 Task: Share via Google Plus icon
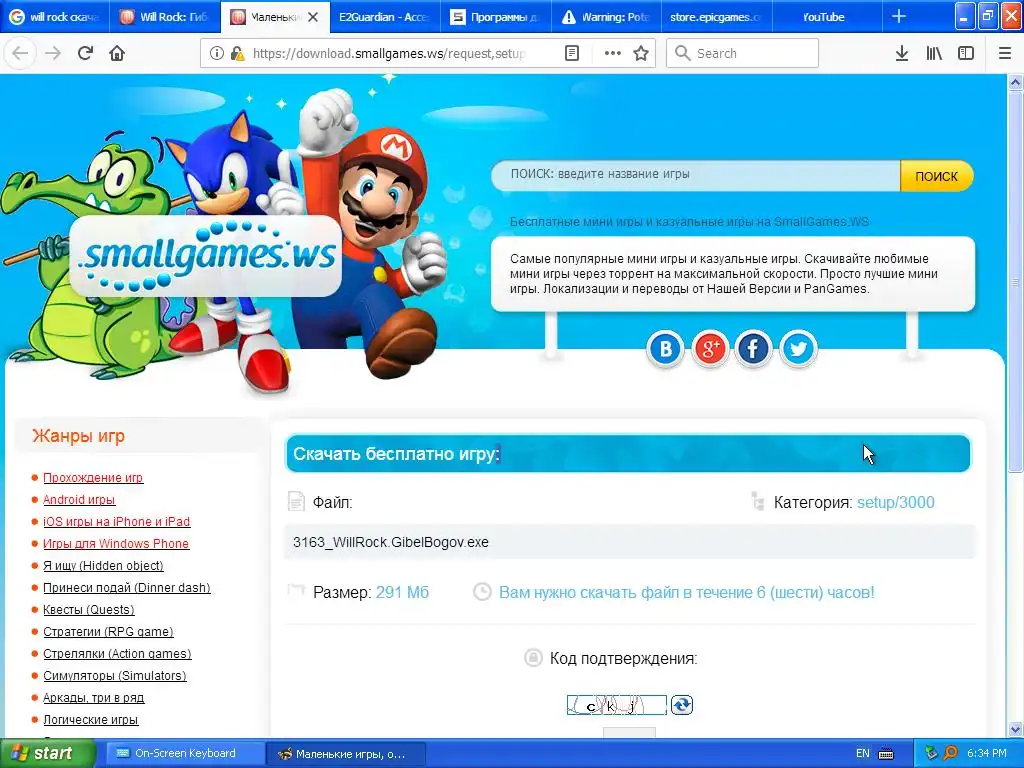point(710,349)
